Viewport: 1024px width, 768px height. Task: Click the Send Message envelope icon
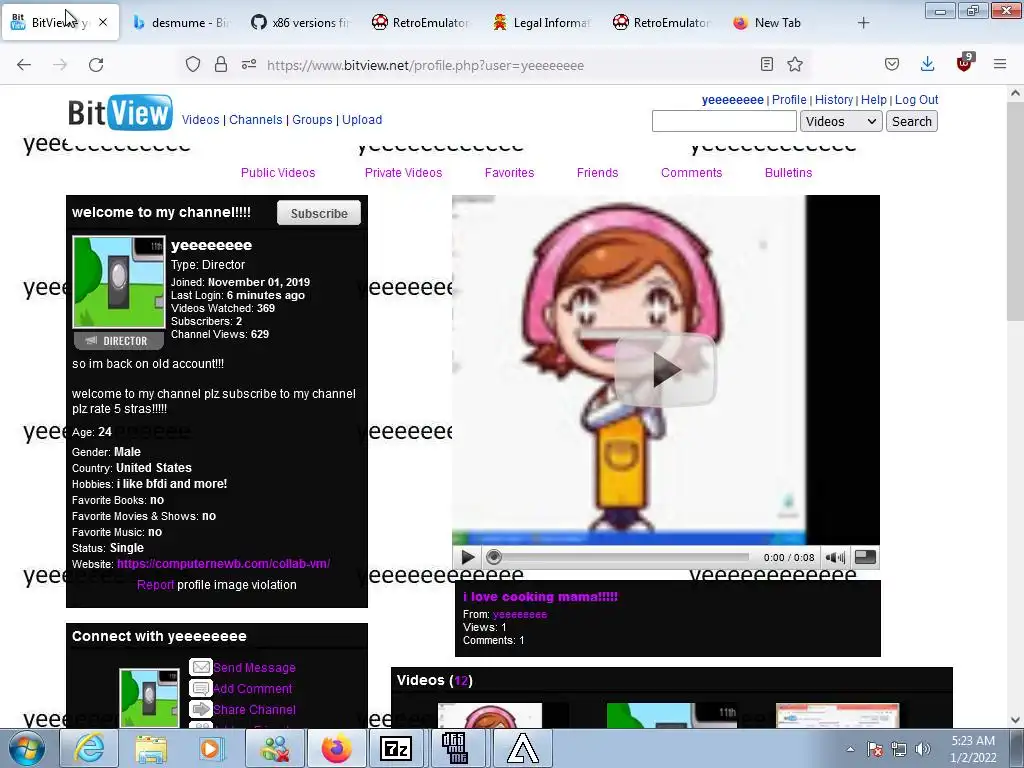(x=200, y=667)
